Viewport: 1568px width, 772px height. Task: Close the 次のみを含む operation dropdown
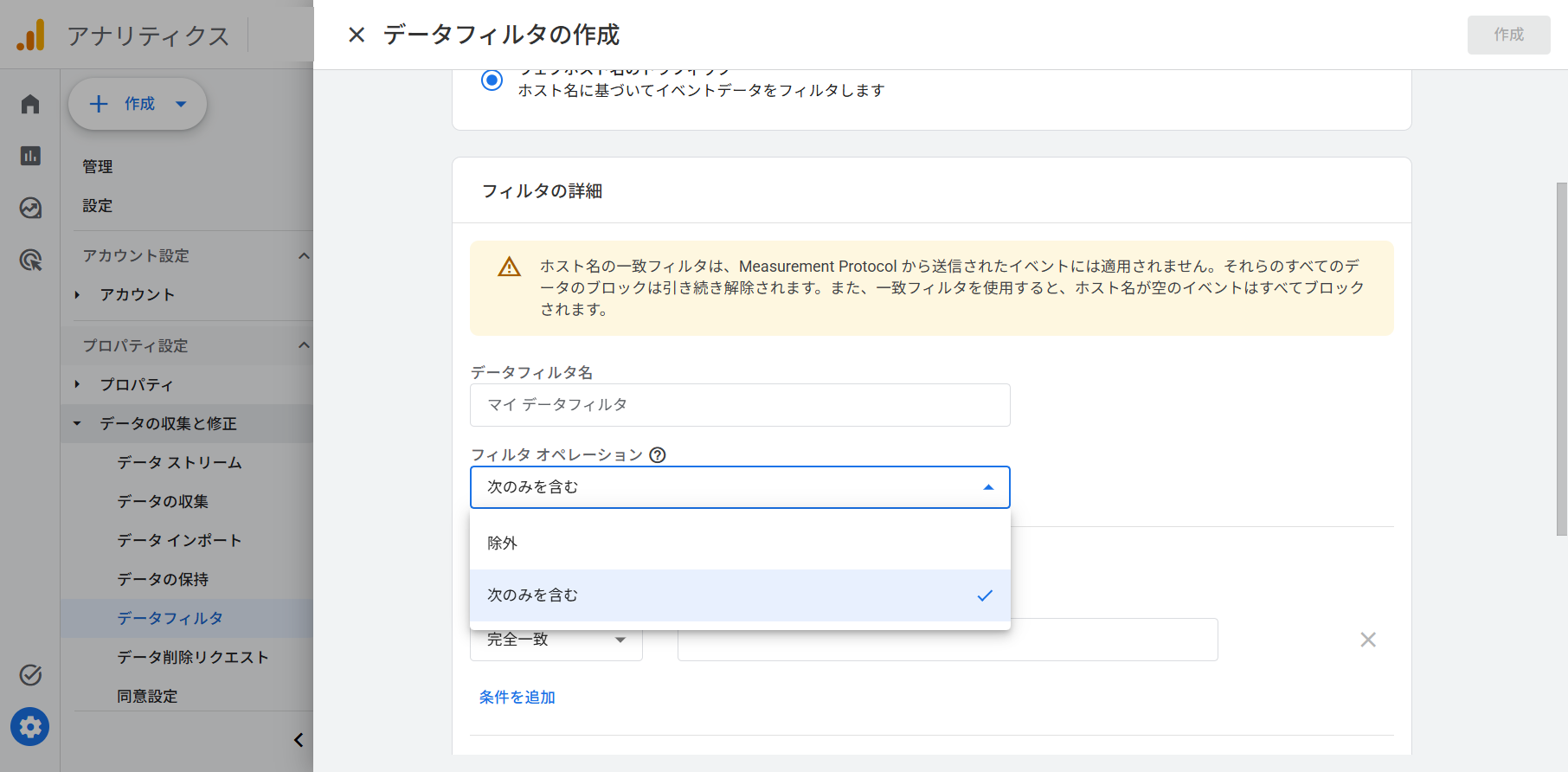740,487
